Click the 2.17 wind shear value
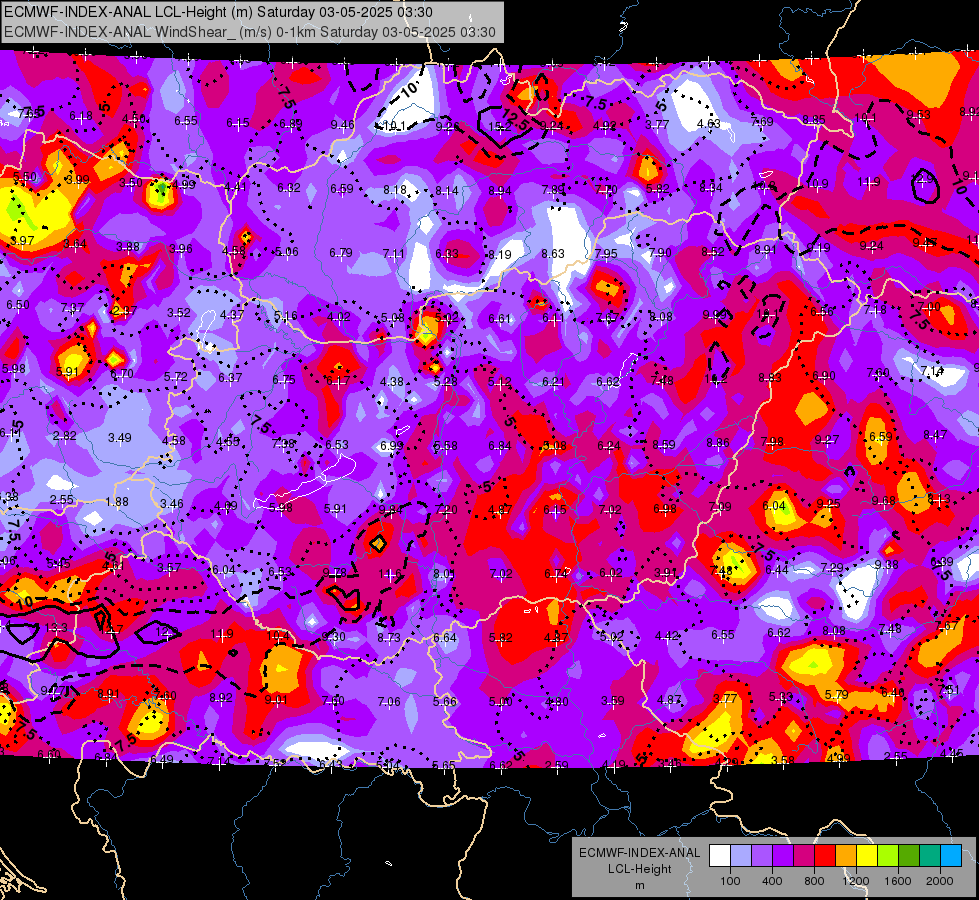 tap(125, 310)
